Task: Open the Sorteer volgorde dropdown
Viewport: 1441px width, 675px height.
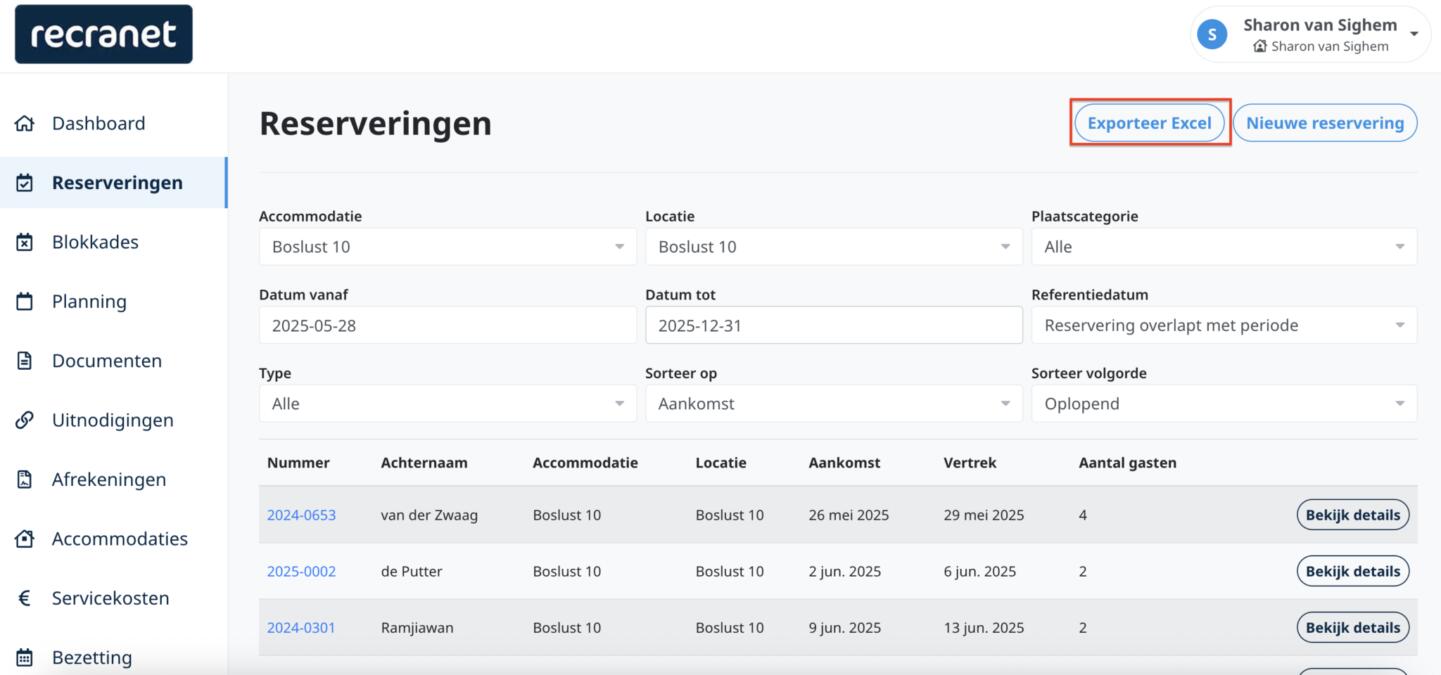Action: coord(1223,404)
